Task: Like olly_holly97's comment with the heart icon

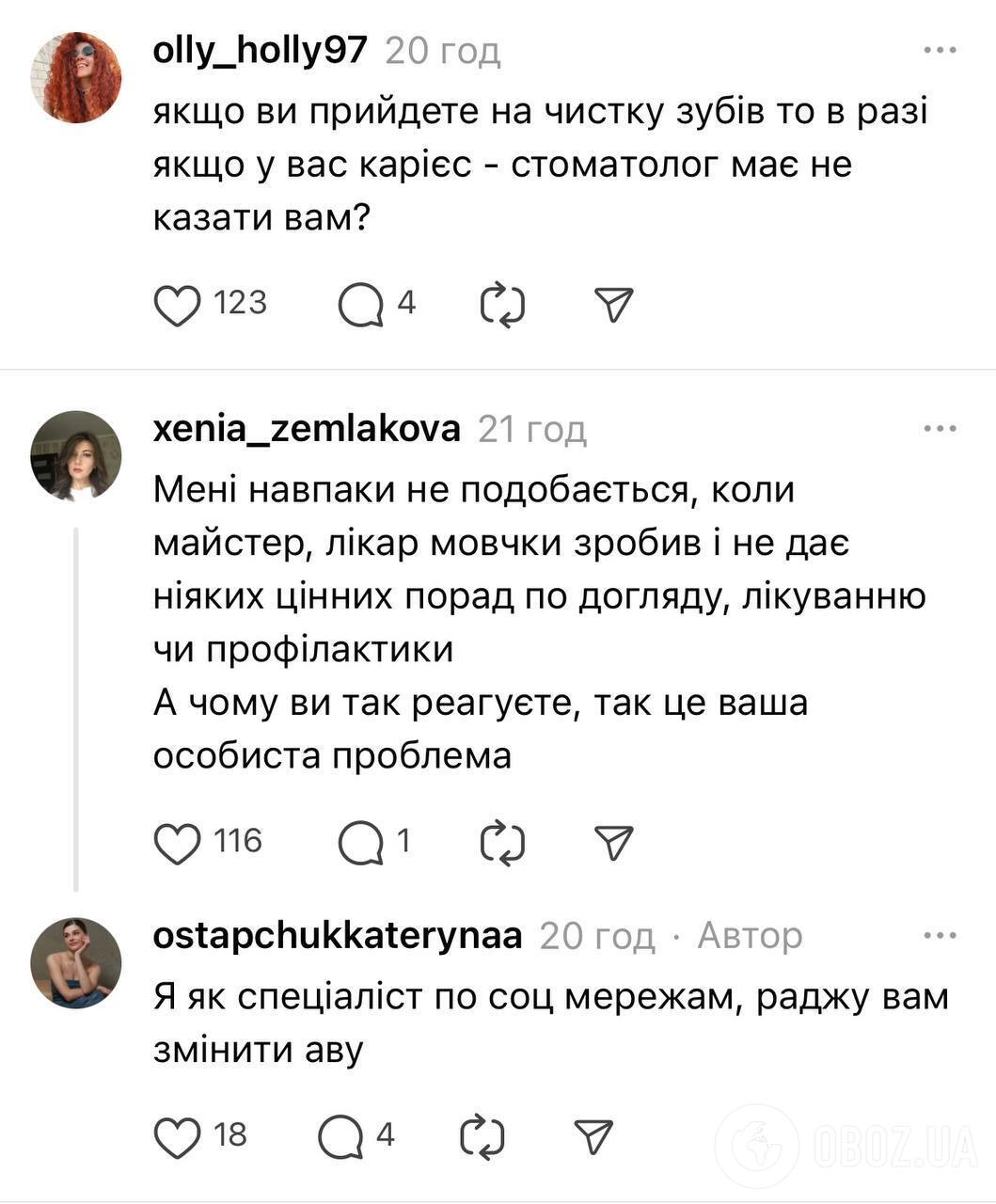Action: 179,303
